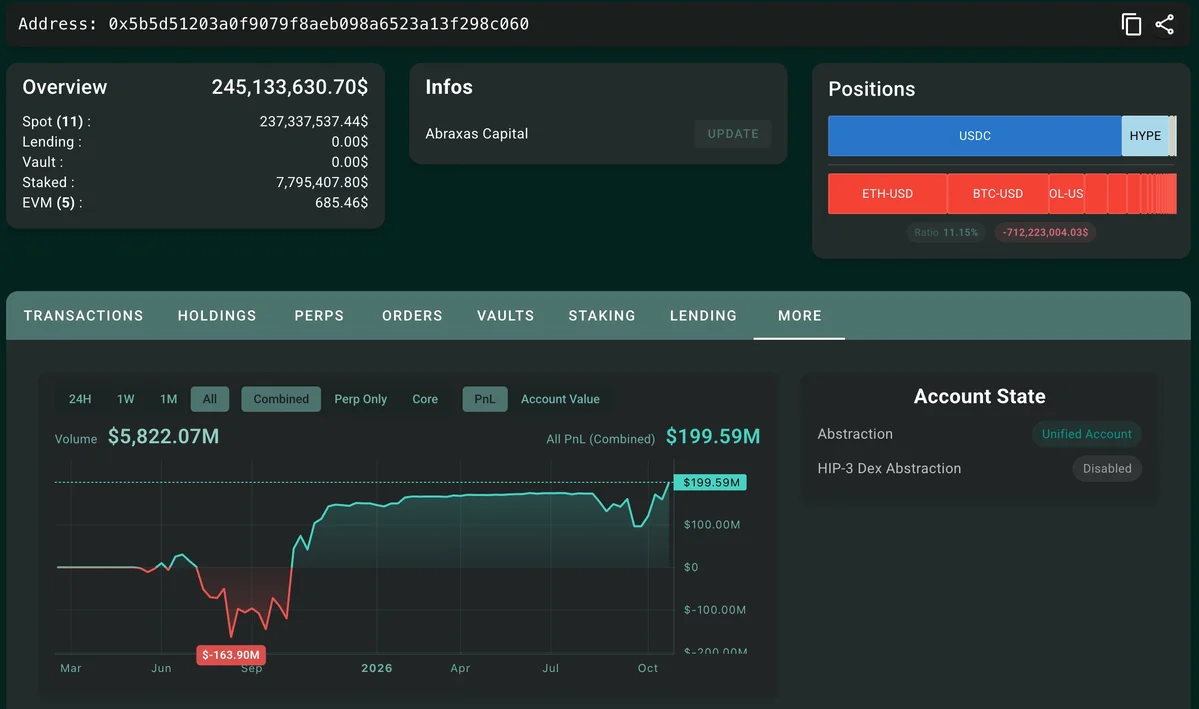View the Orders tab

[x=412, y=316]
